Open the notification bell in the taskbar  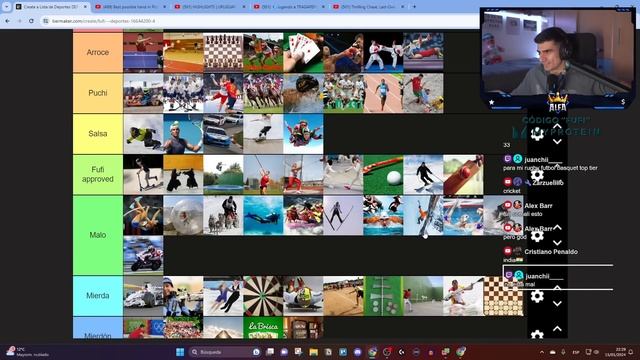[x=631, y=352]
